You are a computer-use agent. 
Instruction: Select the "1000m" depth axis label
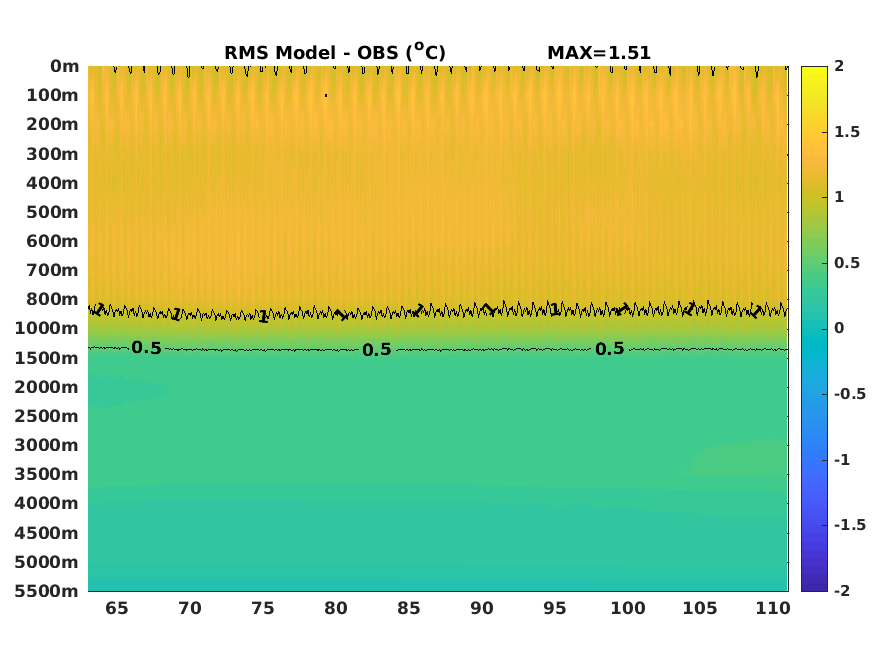tap(47, 328)
